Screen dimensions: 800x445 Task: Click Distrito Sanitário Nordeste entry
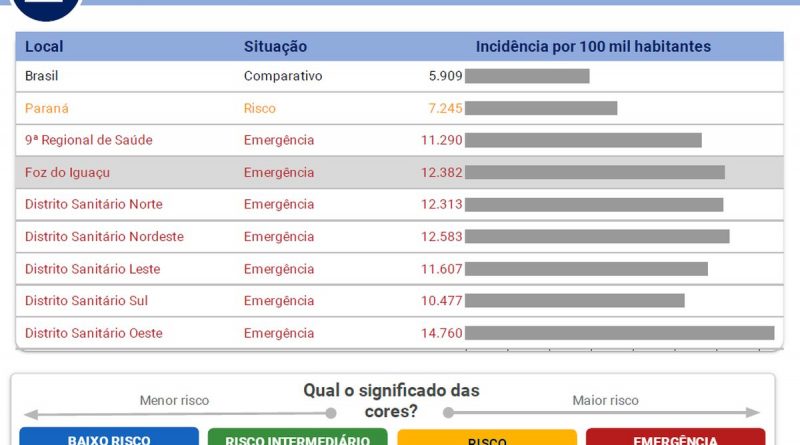(104, 237)
